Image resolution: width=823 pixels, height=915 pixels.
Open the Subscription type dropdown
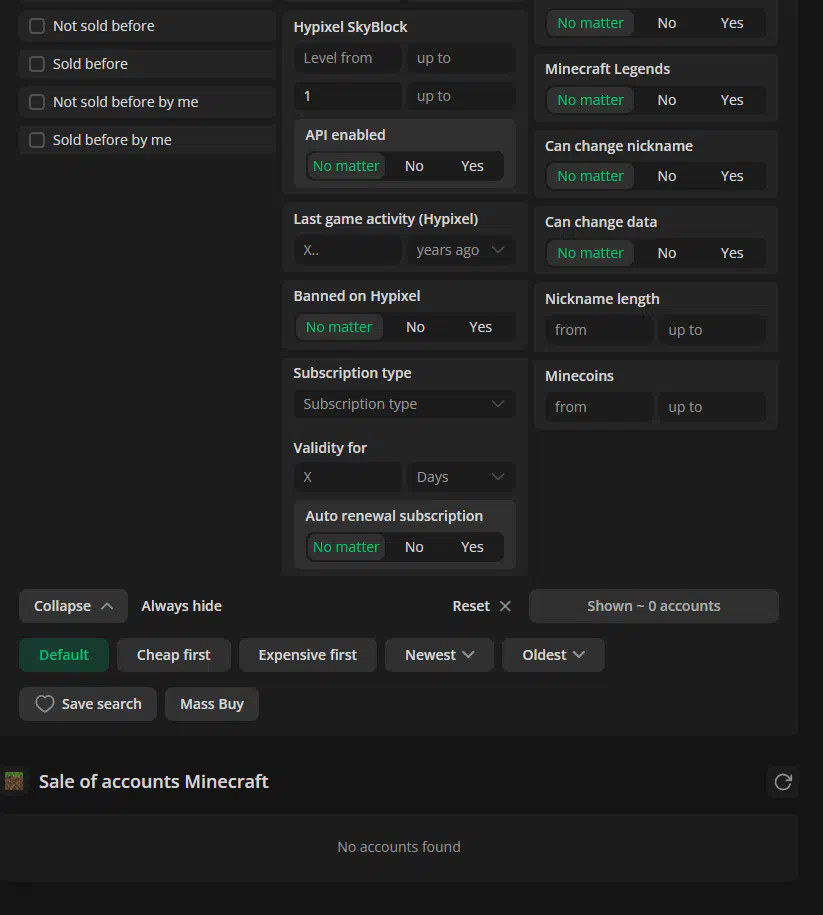pyautogui.click(x=404, y=404)
